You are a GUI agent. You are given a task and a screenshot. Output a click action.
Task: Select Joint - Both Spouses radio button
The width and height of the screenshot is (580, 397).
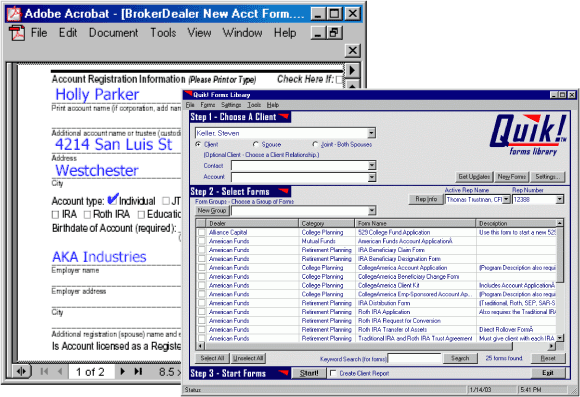[315, 144]
